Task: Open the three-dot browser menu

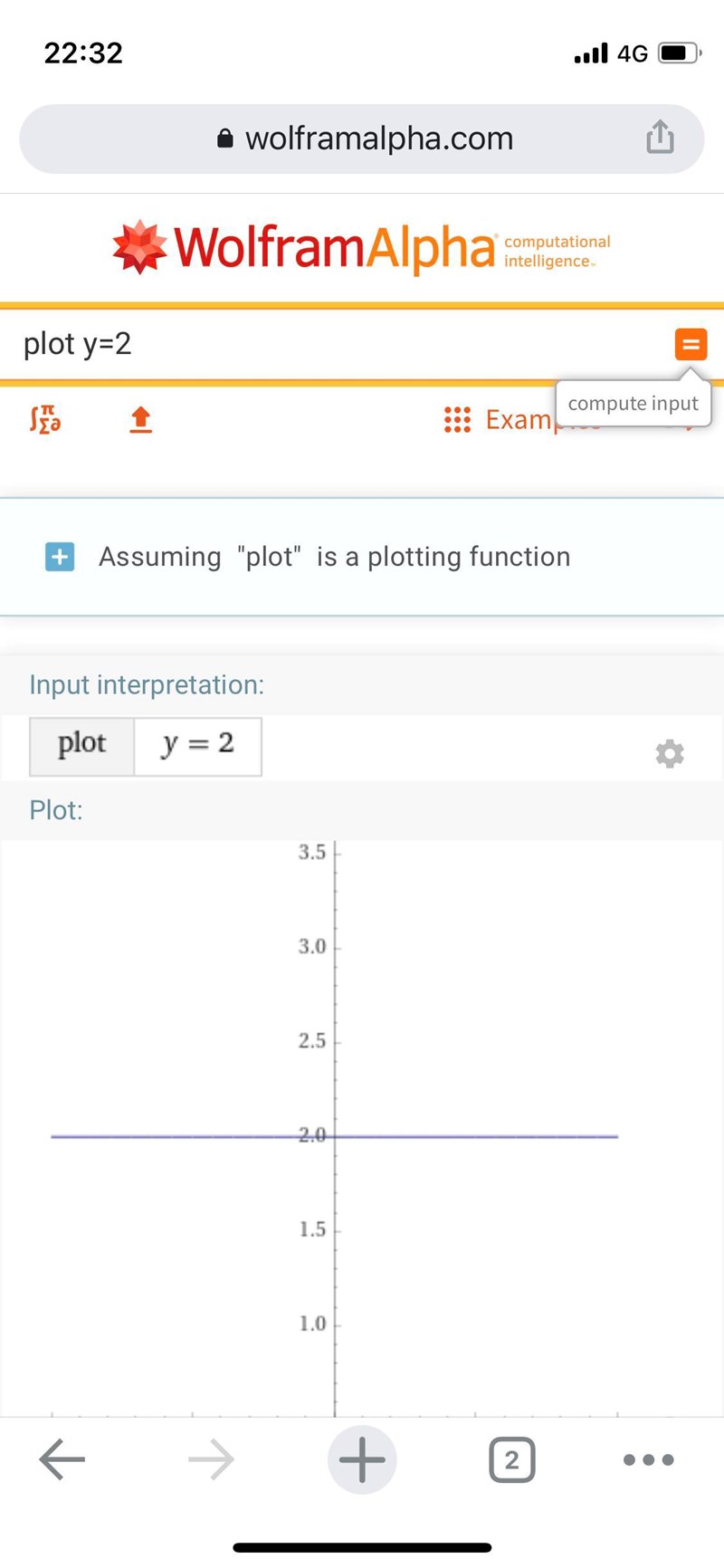Action: tap(649, 1459)
